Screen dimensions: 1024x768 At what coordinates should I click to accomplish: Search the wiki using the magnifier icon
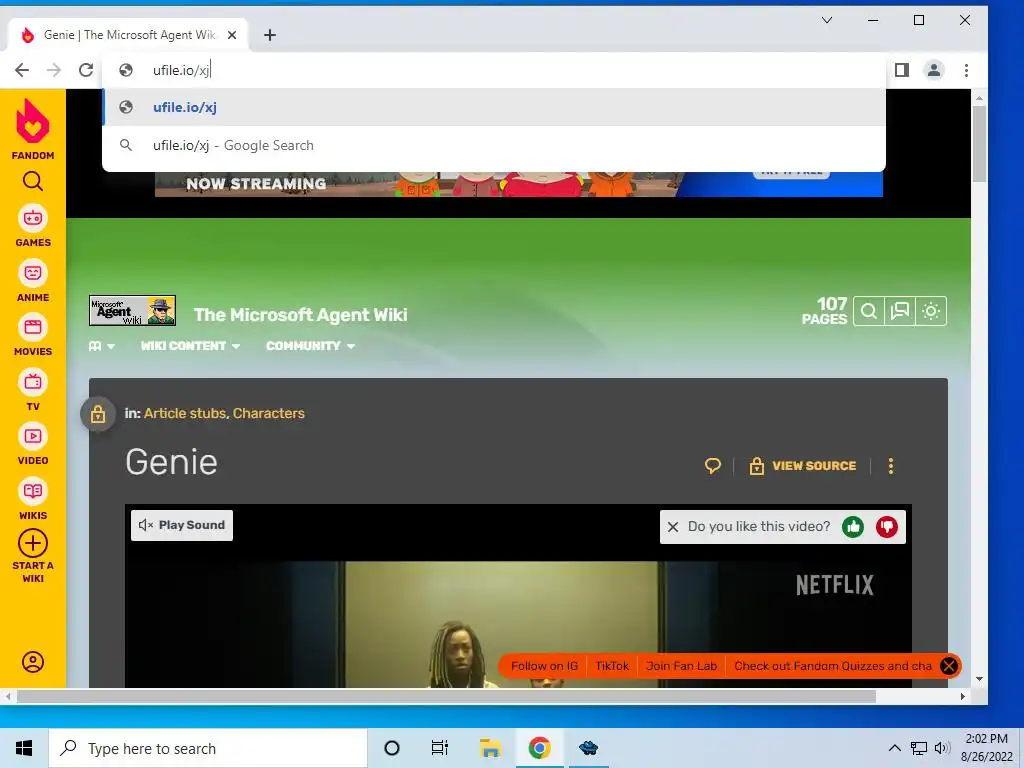pyautogui.click(x=869, y=311)
